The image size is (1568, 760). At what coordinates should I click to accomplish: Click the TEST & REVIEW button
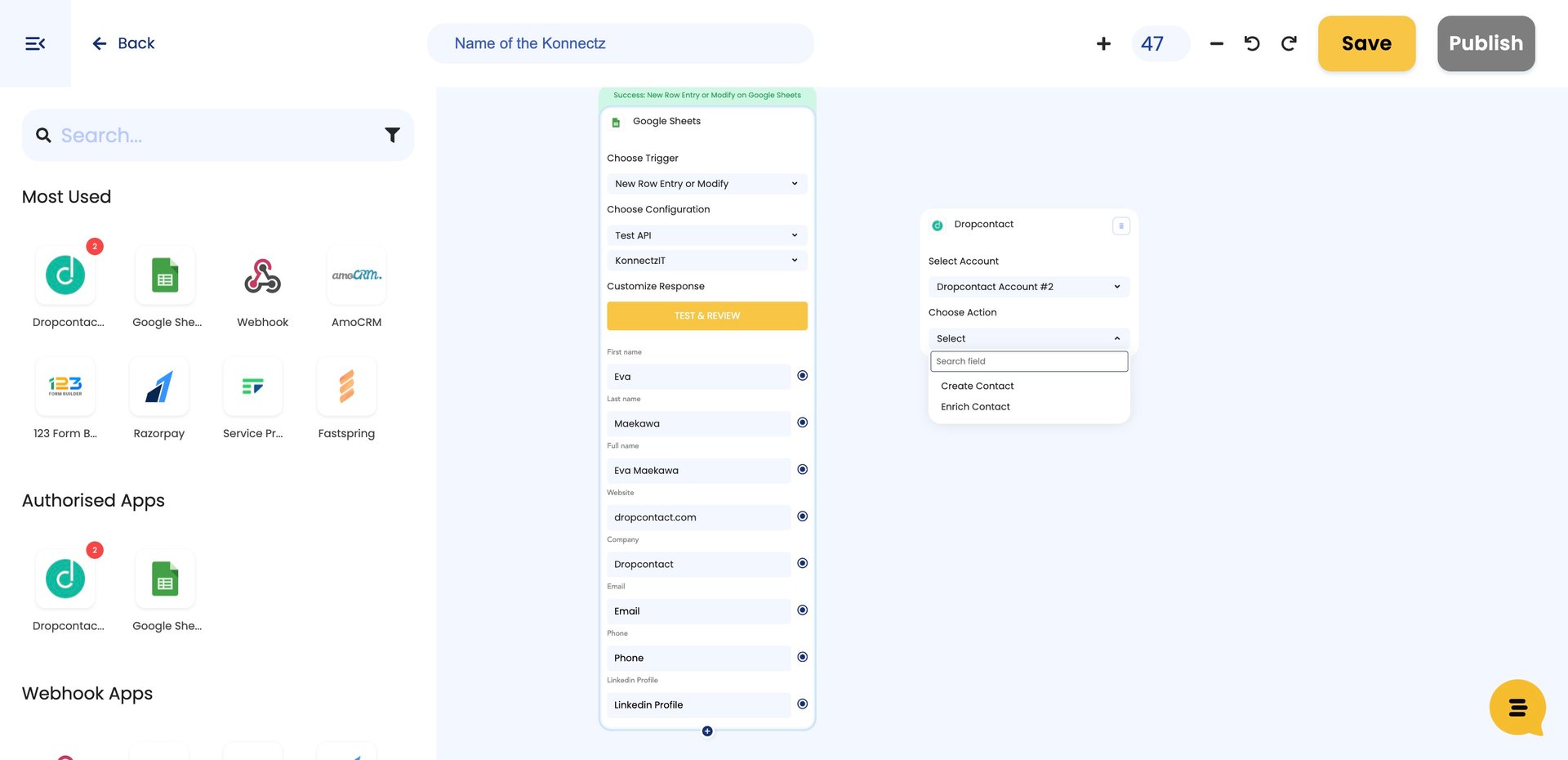[x=707, y=315]
